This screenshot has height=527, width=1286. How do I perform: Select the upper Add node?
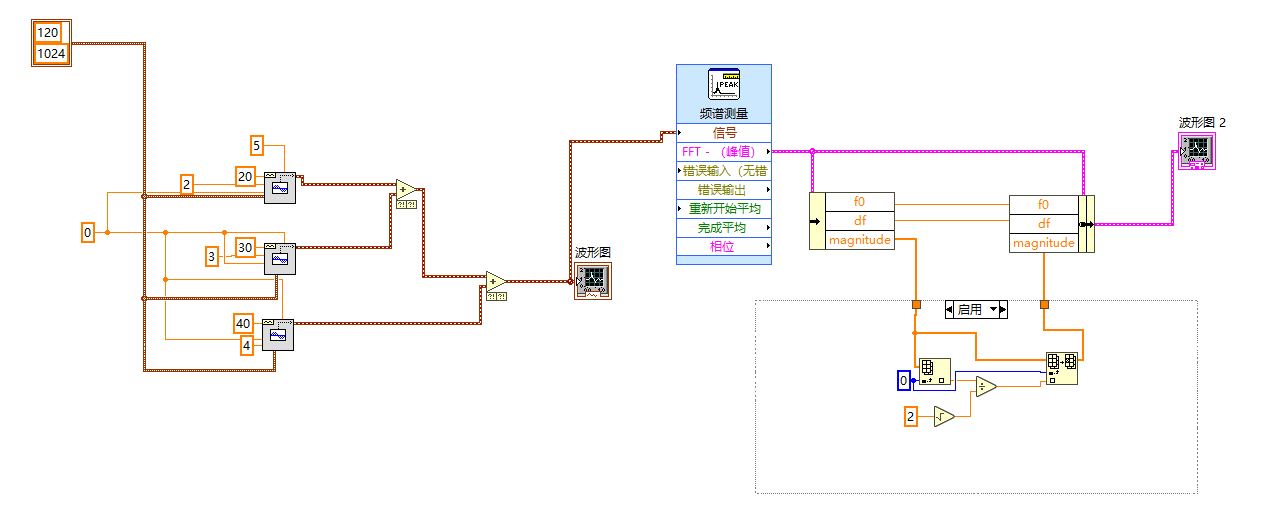click(405, 190)
